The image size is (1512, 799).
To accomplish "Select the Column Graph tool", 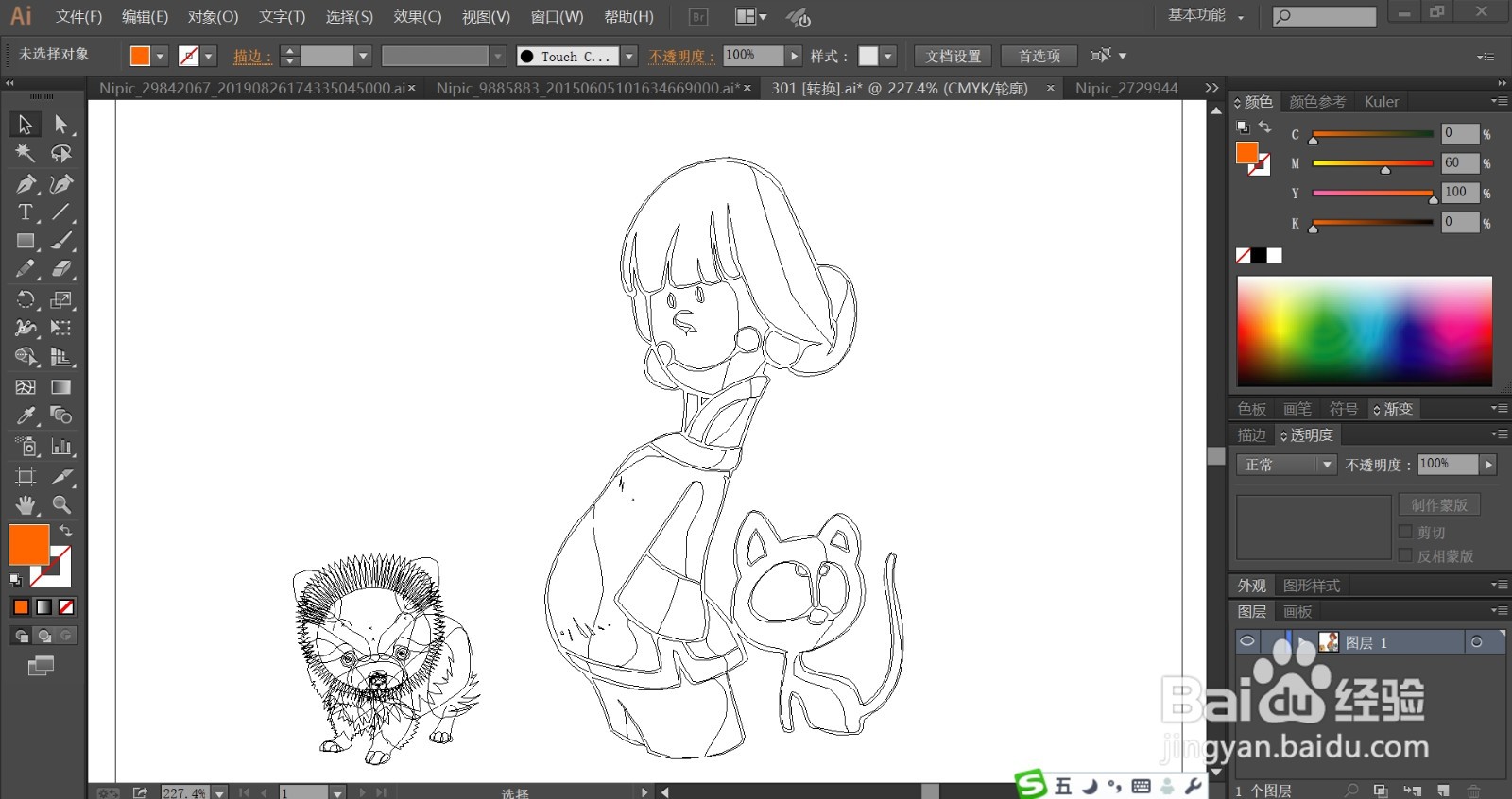I will pos(61,447).
